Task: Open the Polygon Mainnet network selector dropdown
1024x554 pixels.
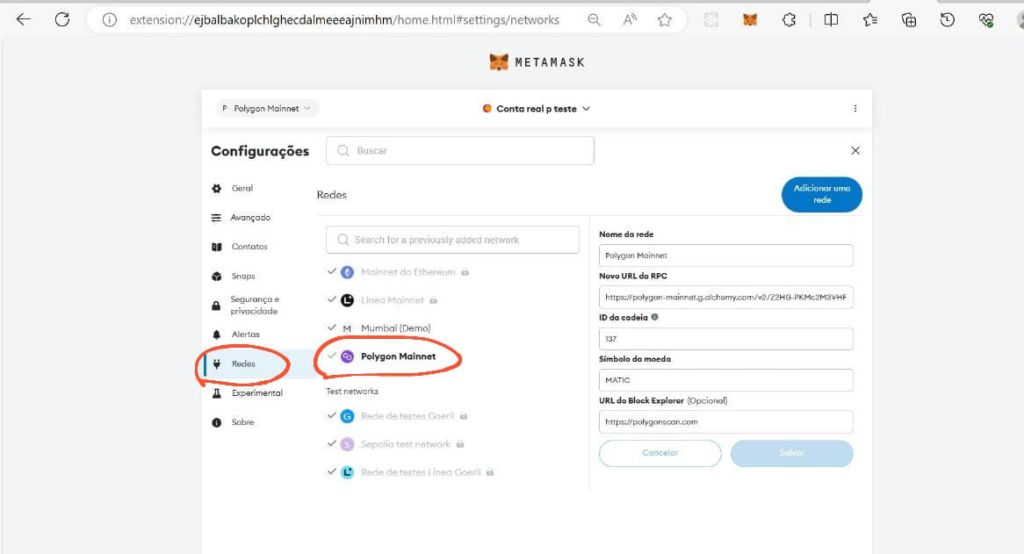Action: [266, 108]
